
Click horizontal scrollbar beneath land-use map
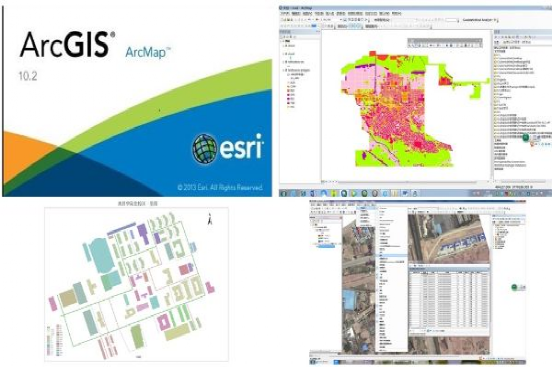pyautogui.click(x=406, y=182)
